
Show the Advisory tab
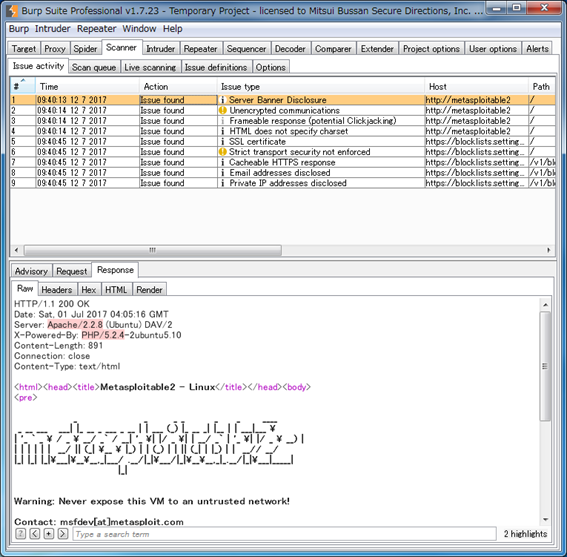(x=31, y=271)
